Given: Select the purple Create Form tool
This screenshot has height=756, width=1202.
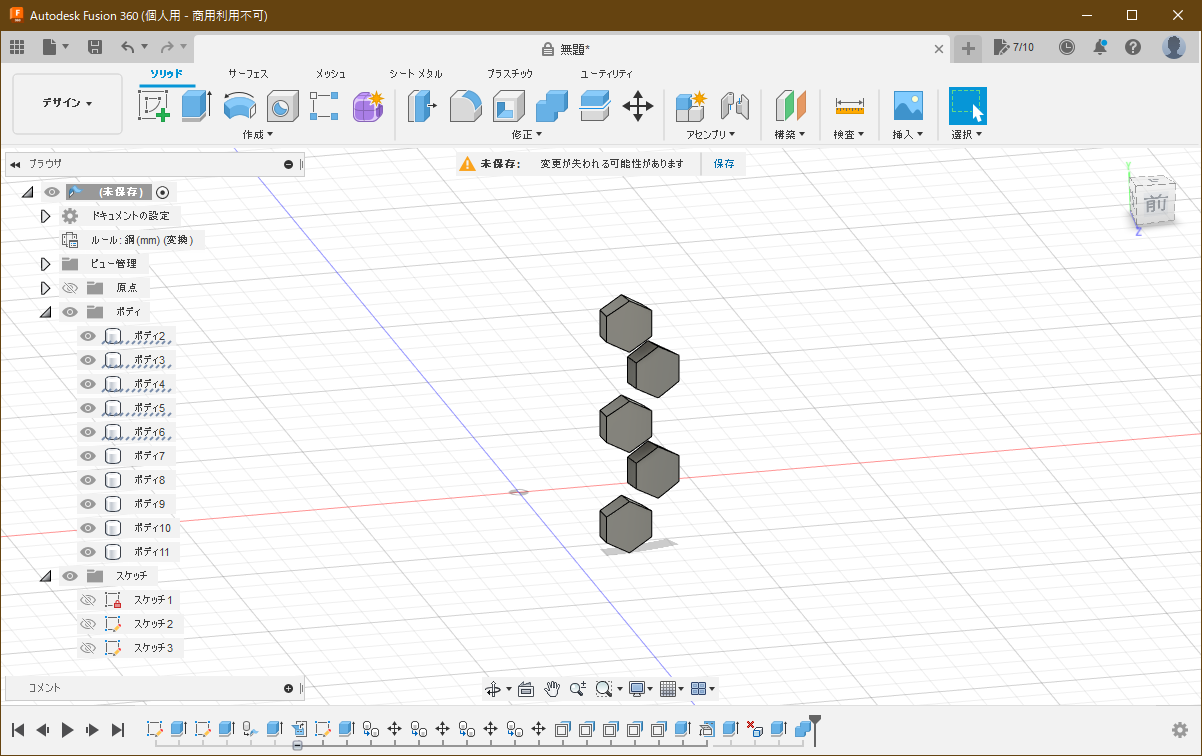Looking at the screenshot, I should pos(368,106).
